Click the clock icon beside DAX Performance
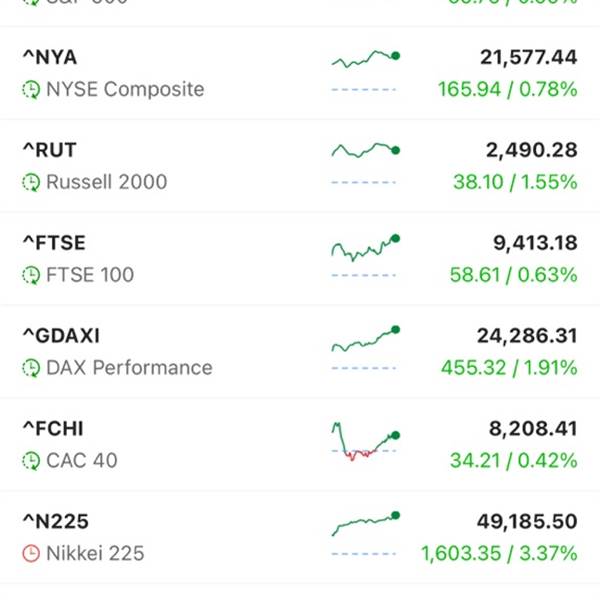 pyautogui.click(x=31, y=368)
